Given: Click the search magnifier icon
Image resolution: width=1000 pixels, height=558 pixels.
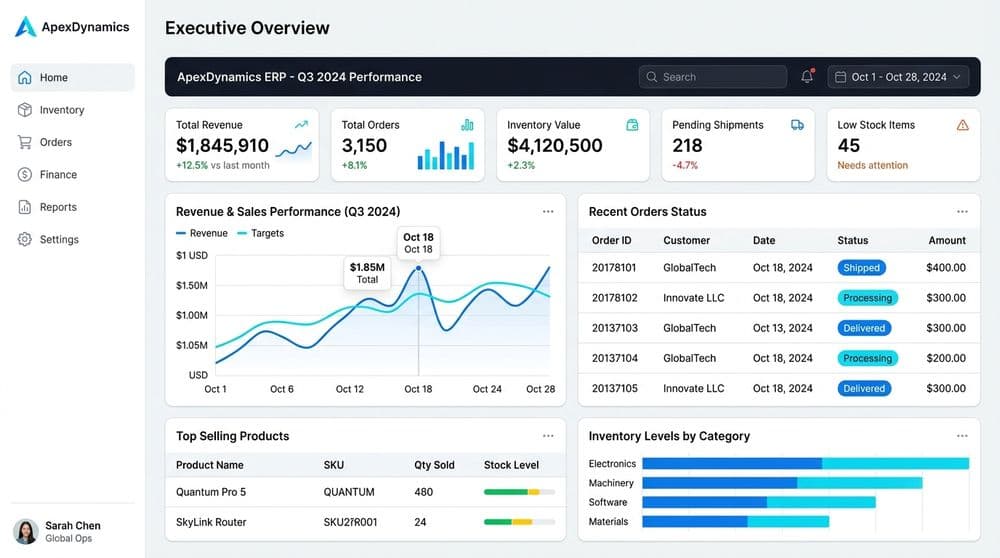Looking at the screenshot, I should coord(652,77).
